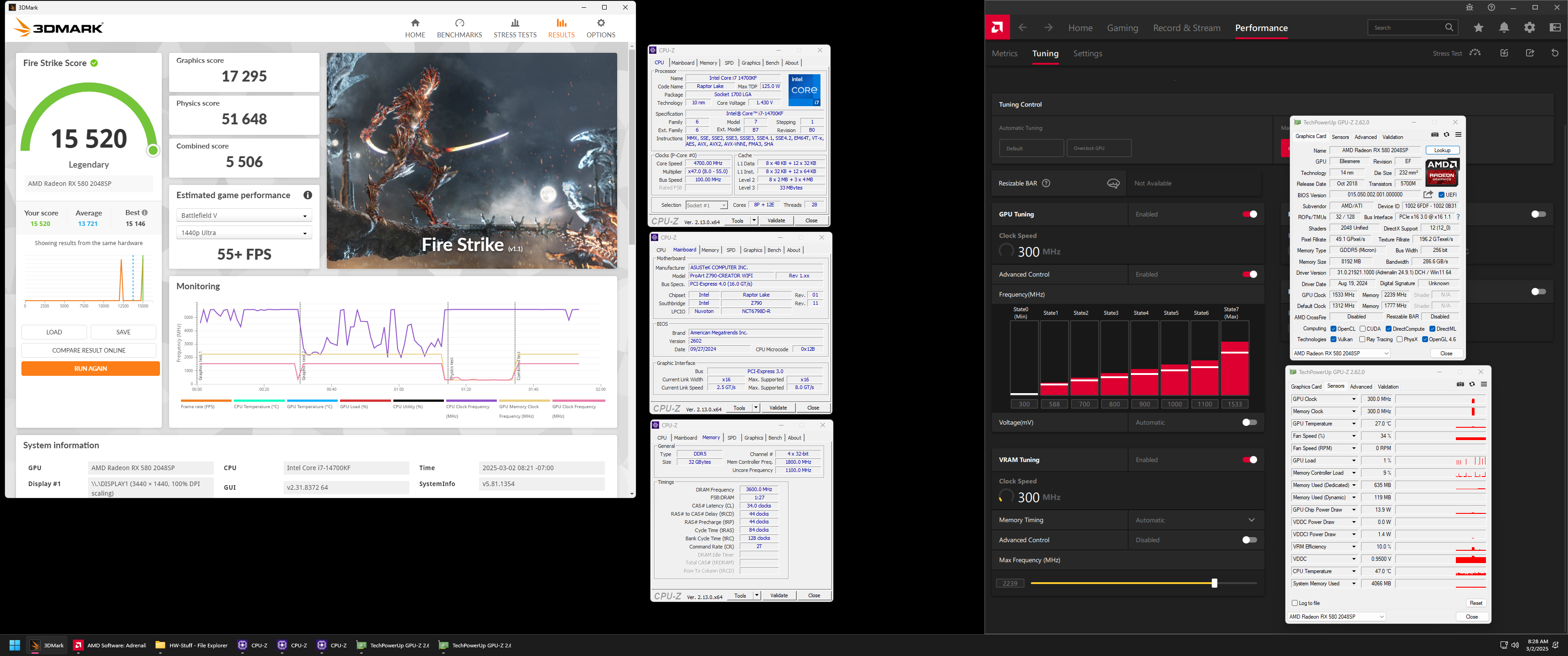Open Battlefield V game dropdown

[x=244, y=215]
